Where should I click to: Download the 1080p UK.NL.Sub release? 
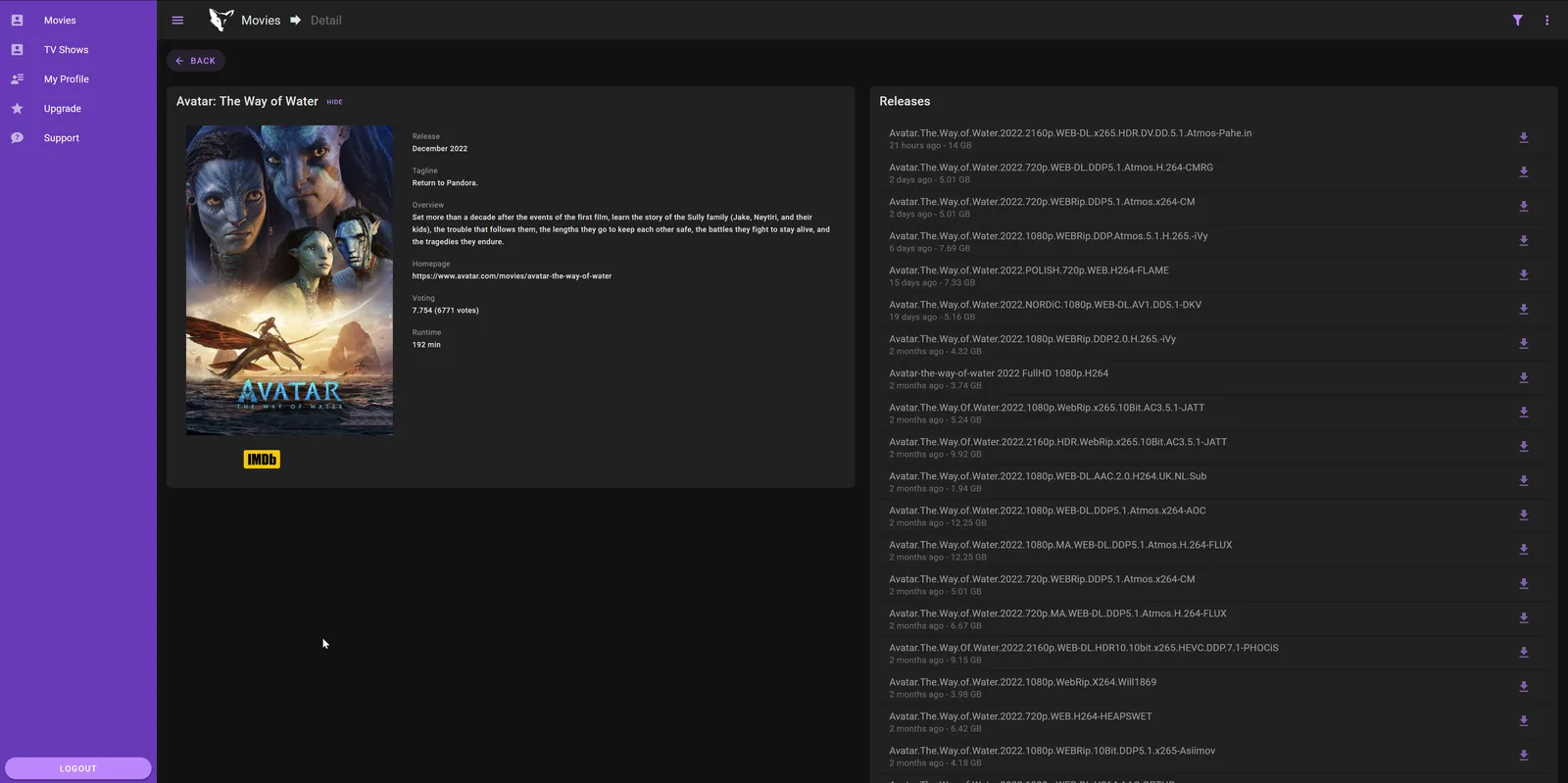(x=1524, y=481)
